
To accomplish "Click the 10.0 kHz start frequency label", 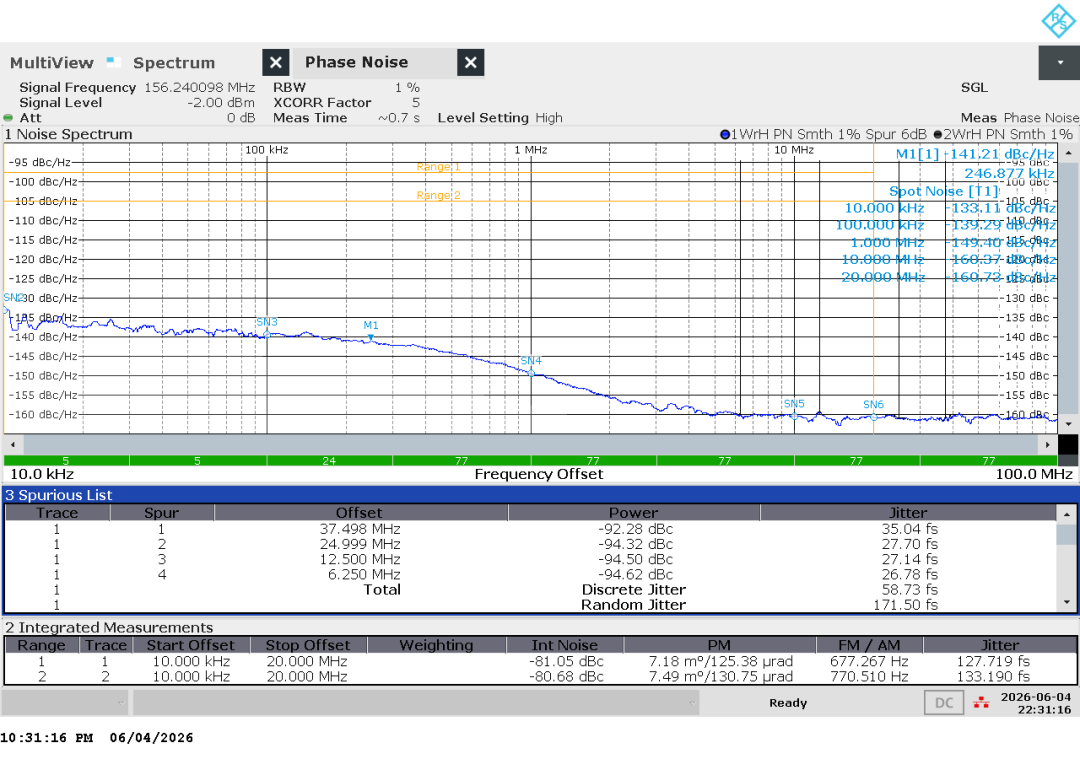I will [x=42, y=474].
